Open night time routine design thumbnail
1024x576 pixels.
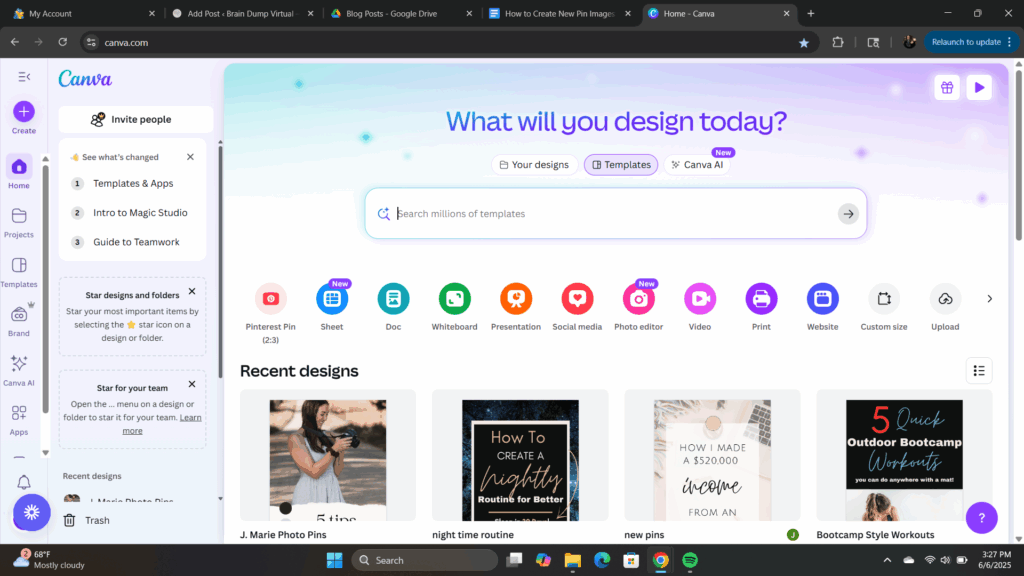click(520, 455)
